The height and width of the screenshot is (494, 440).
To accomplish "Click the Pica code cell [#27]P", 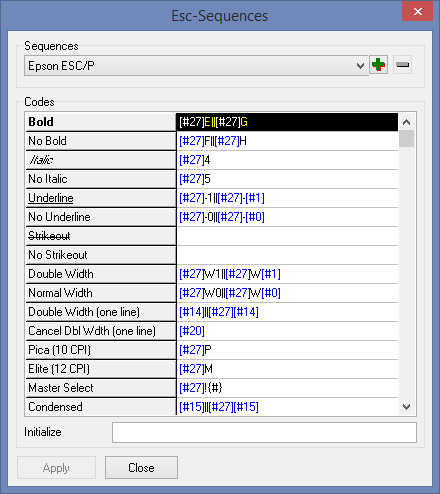I will (x=287, y=350).
